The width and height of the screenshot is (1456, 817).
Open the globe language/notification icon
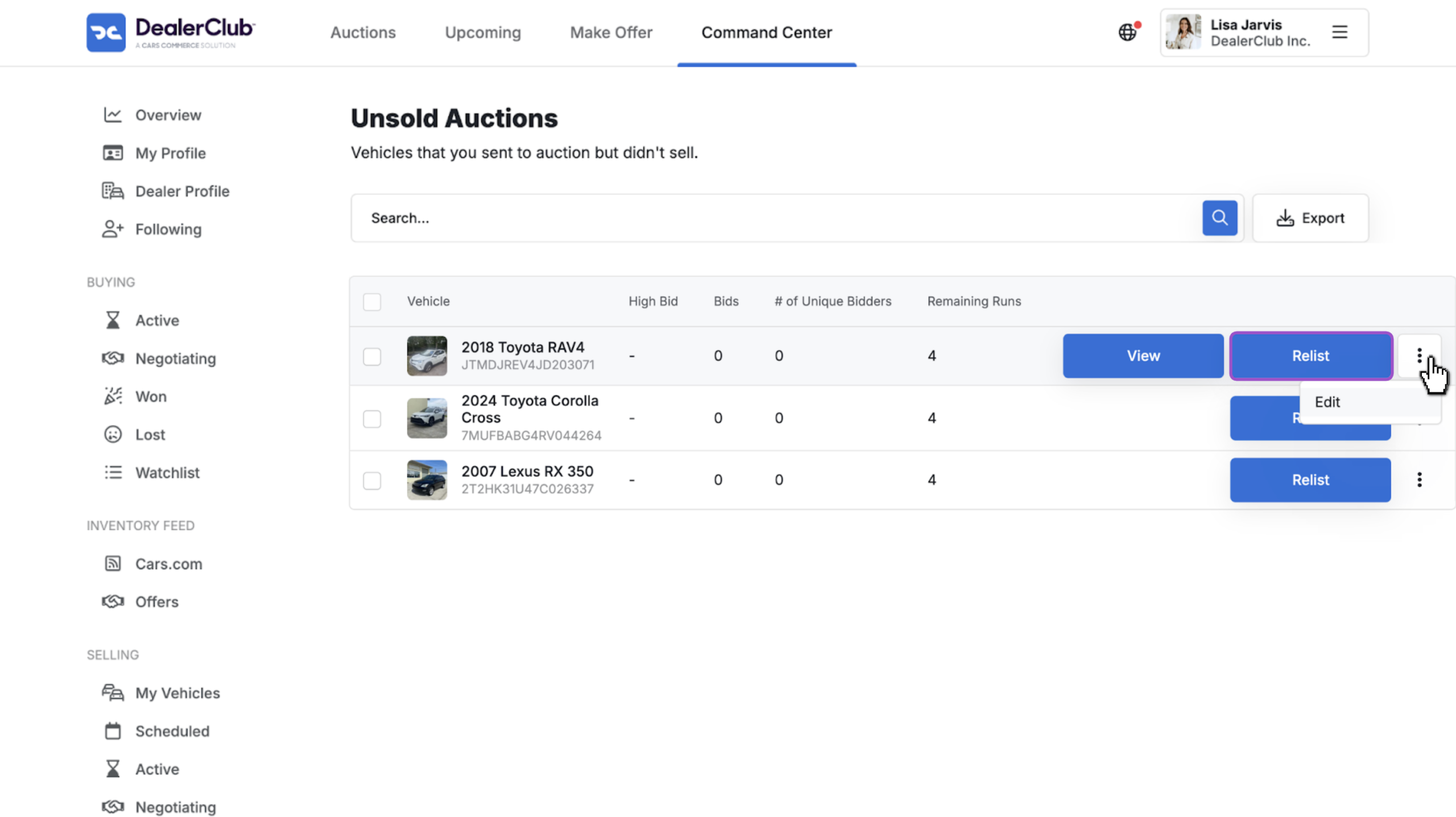point(1128,32)
